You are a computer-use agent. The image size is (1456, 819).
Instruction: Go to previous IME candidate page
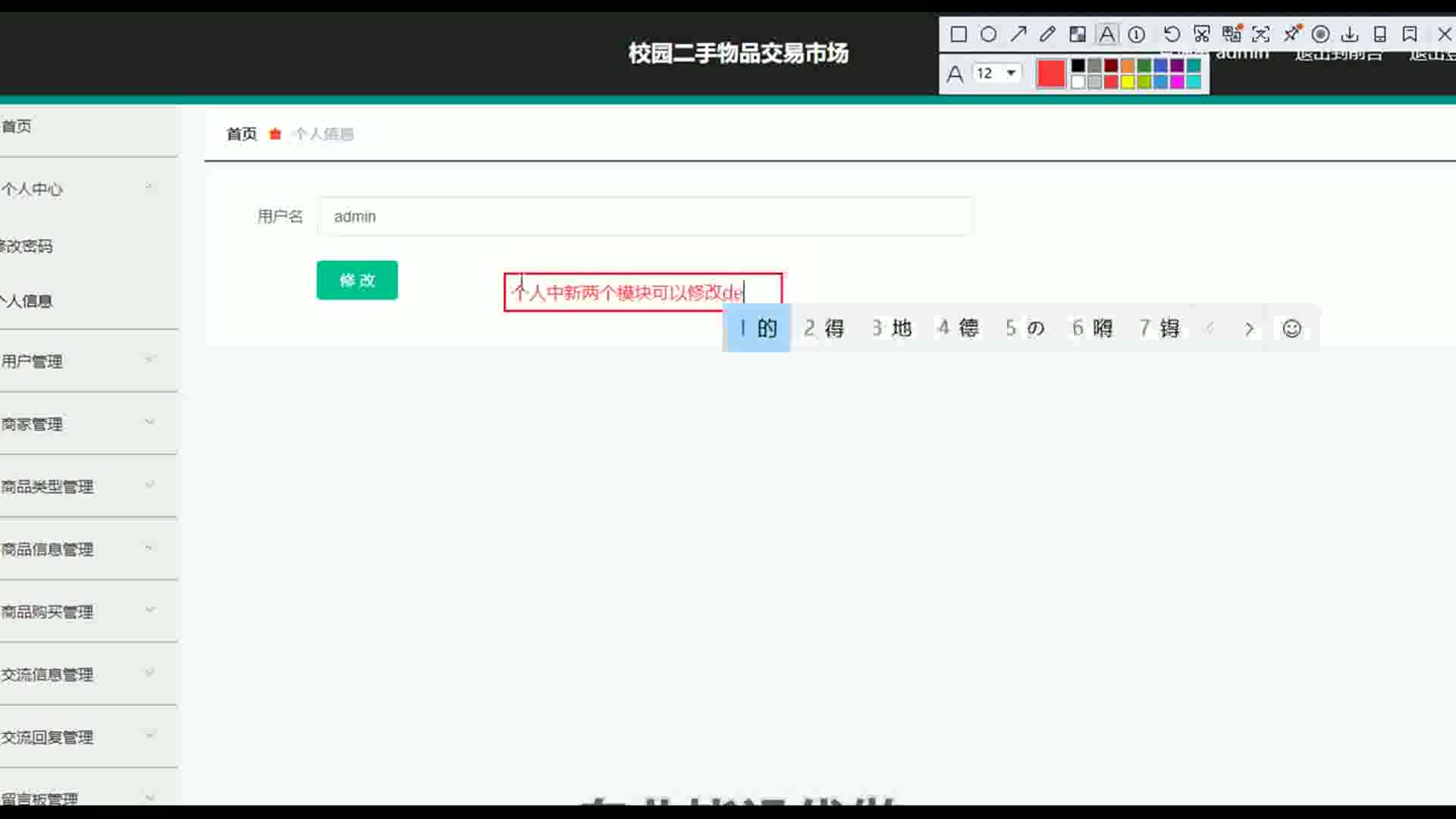(1210, 328)
